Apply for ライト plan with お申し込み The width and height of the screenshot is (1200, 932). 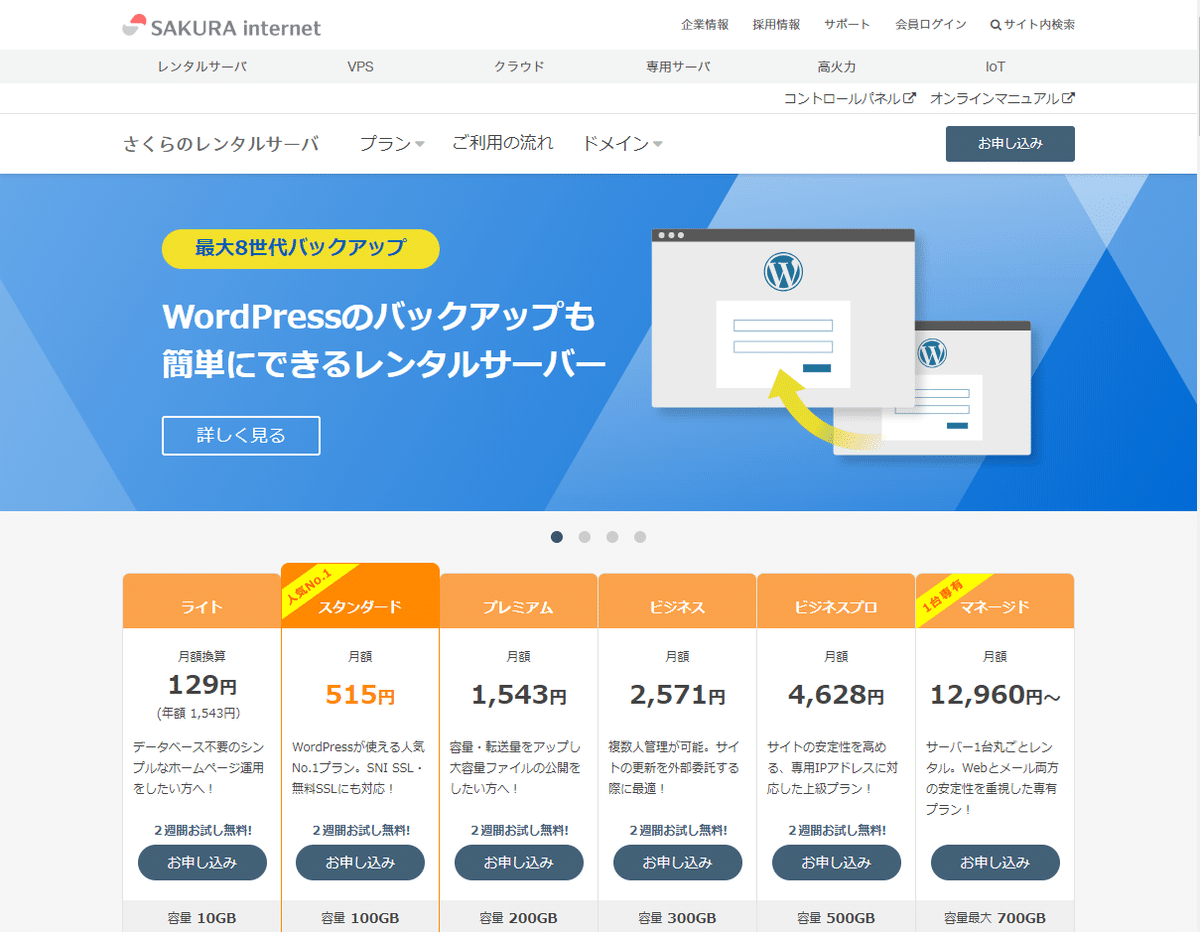point(202,862)
